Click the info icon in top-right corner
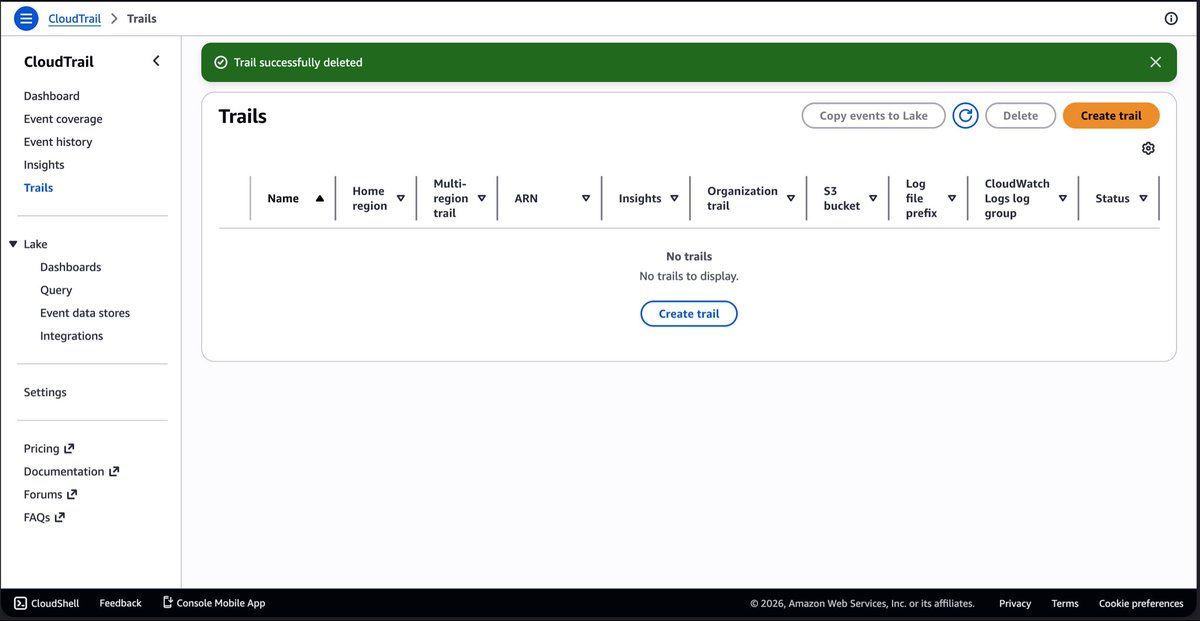The height and width of the screenshot is (621, 1200). tap(1171, 18)
